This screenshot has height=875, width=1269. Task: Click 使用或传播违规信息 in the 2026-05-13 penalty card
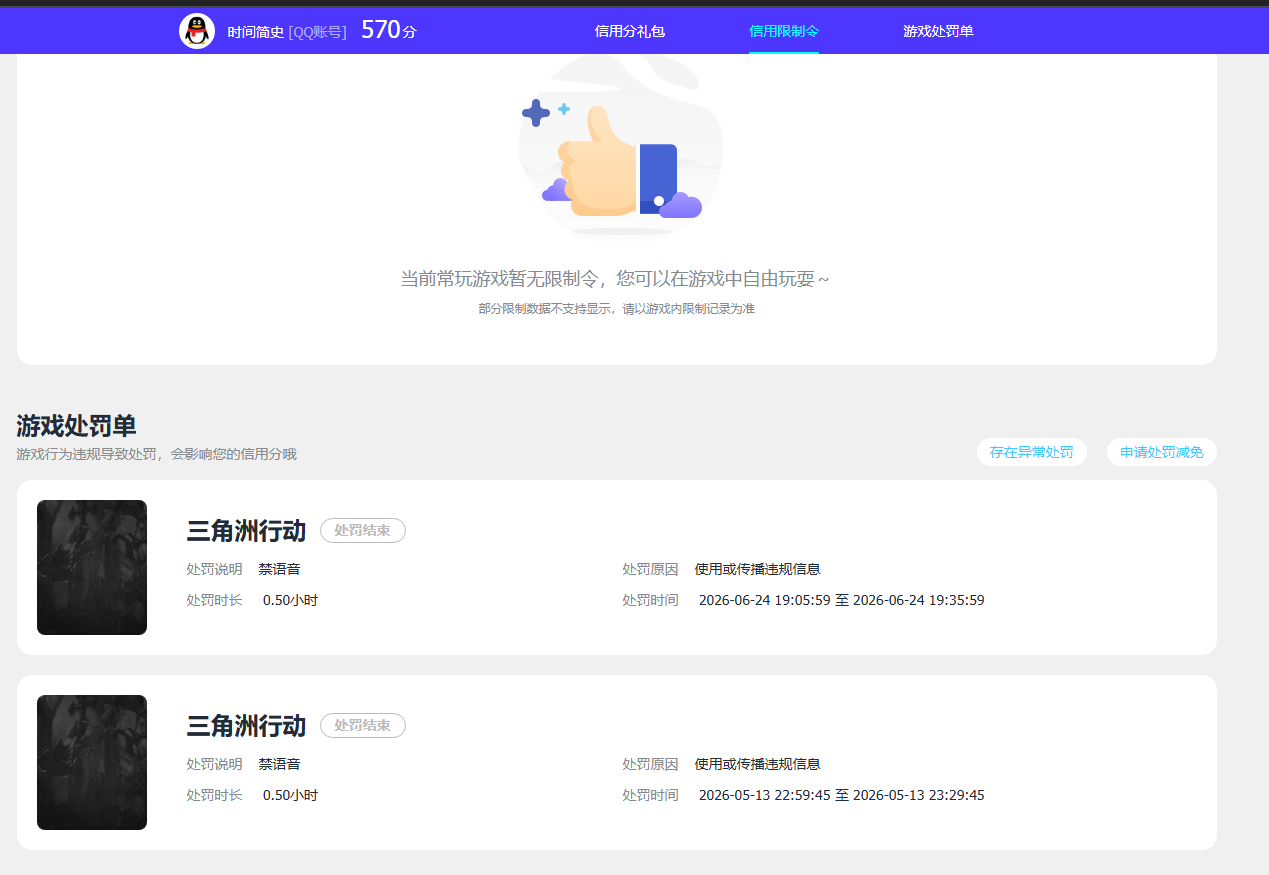pyautogui.click(x=757, y=764)
